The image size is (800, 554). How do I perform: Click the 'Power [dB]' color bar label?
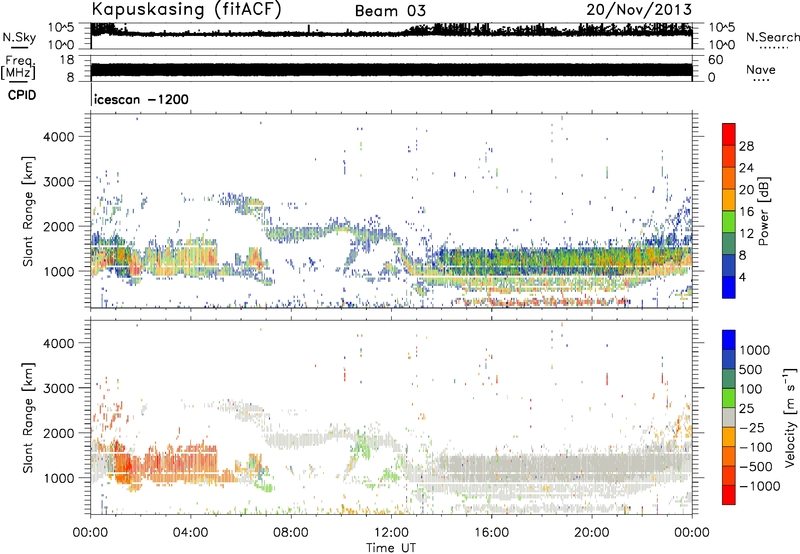764,211
